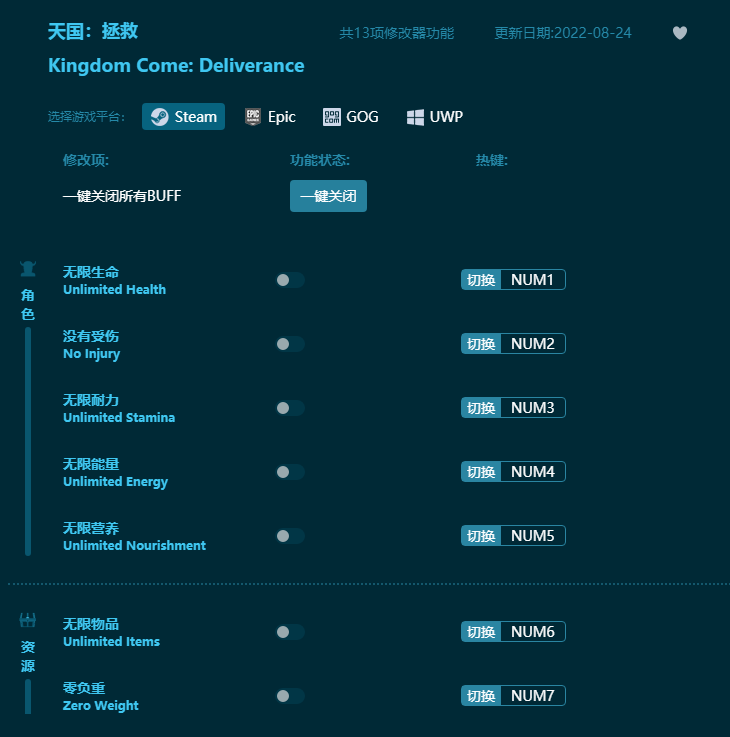Click the Steam logo icon
Screen dimensions: 730x737
coord(159,117)
